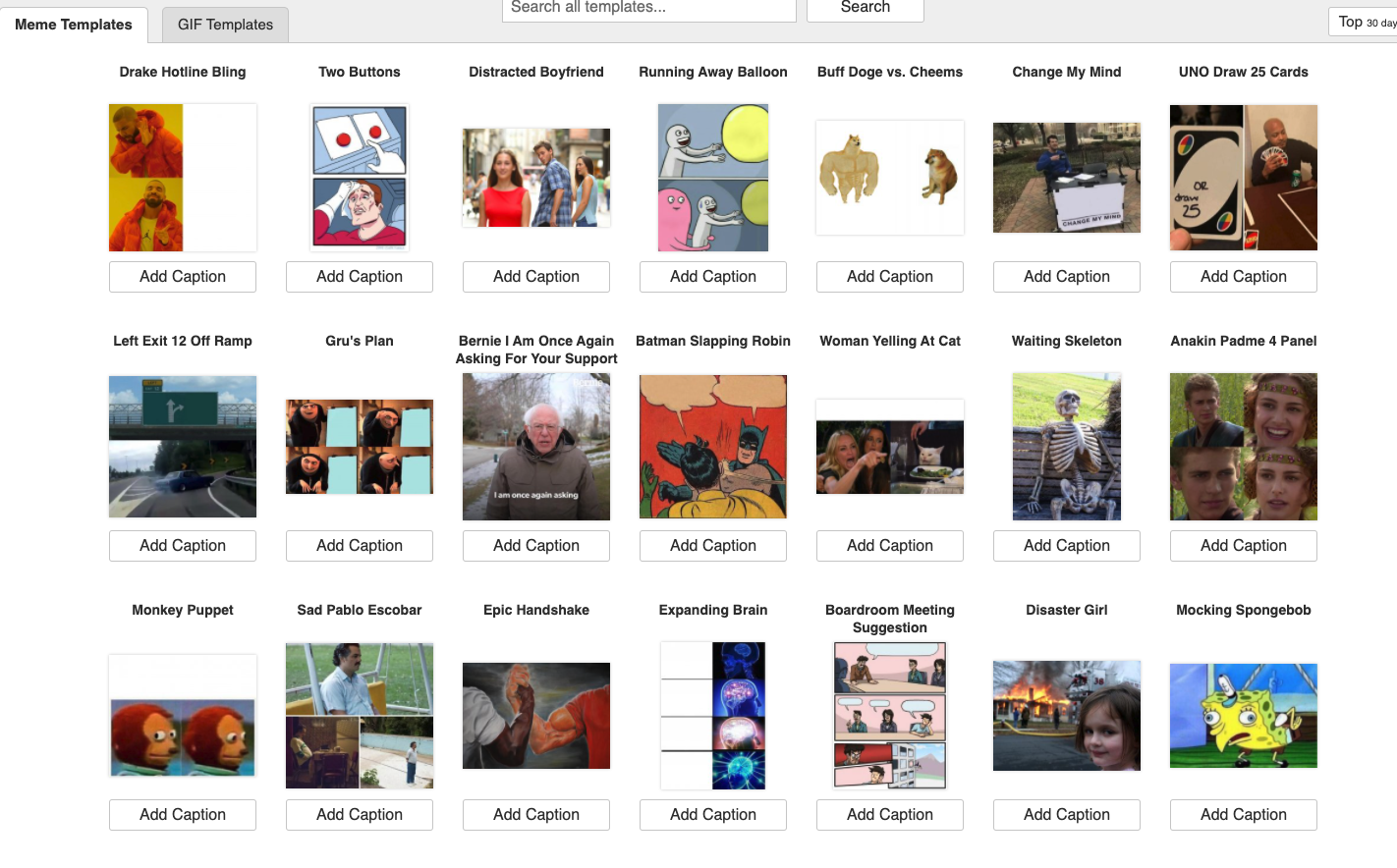The image size is (1397, 868).
Task: Open the UNO Draw 25 Cards image
Action: point(1244,178)
